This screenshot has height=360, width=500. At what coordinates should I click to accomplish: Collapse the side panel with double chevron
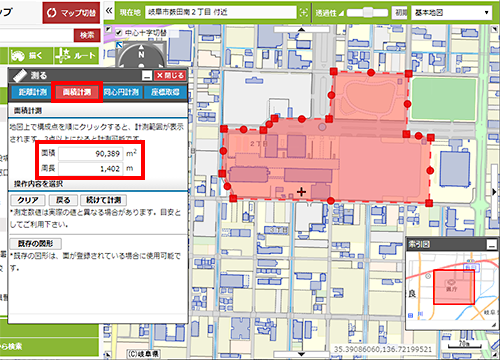pyautogui.click(x=109, y=11)
